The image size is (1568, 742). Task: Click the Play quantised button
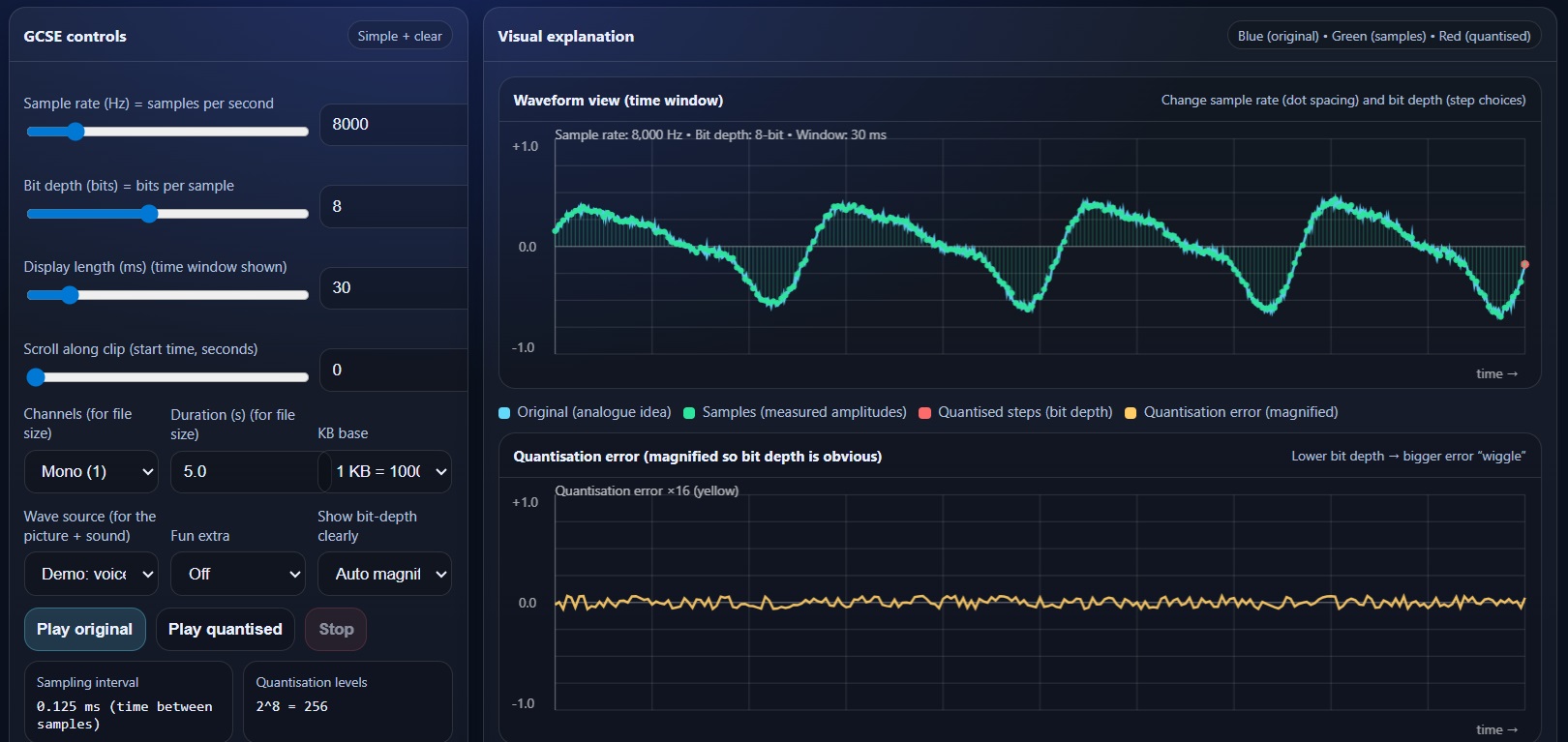click(226, 630)
